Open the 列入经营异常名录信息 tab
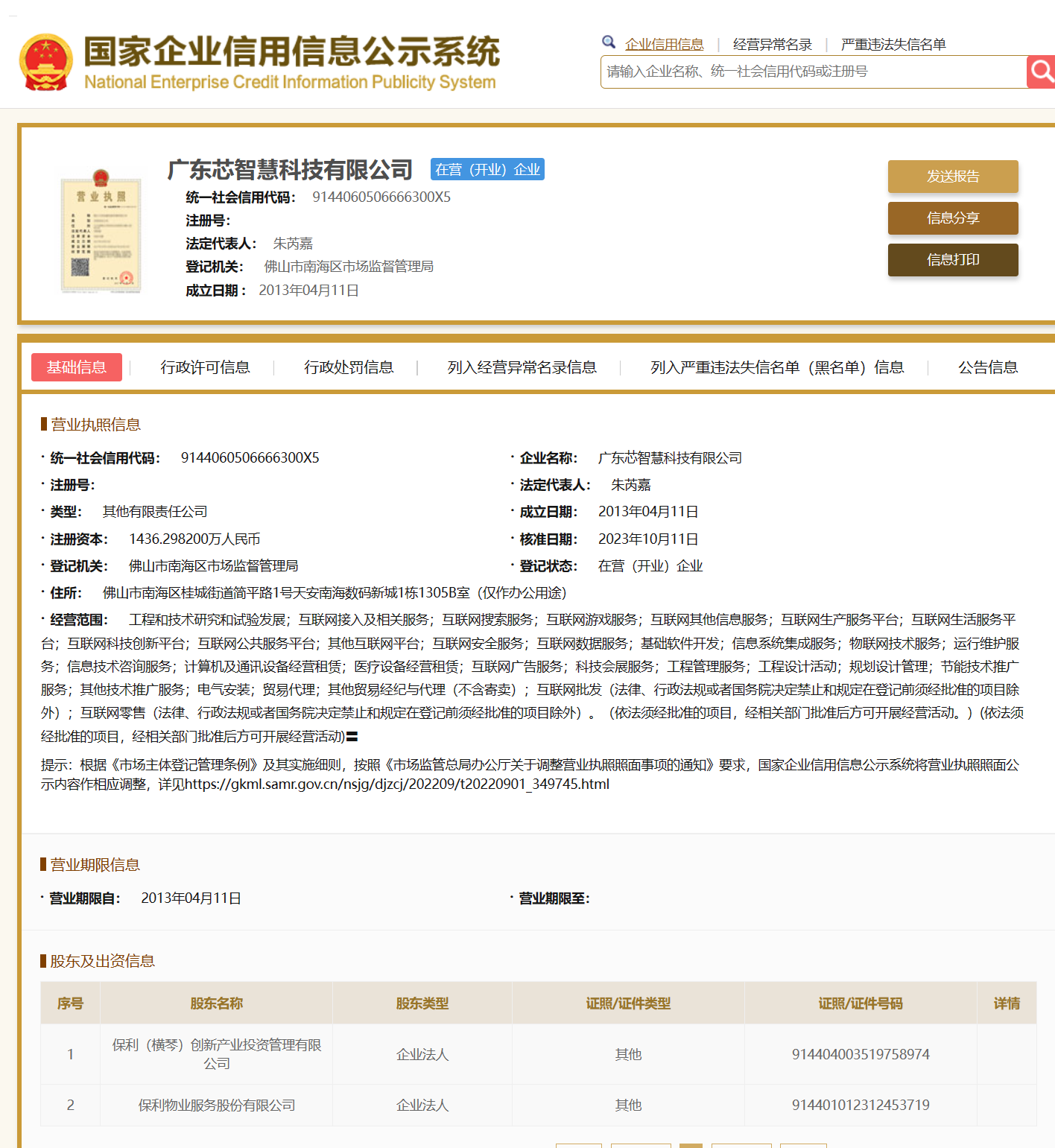Screen dimensions: 1055x1148 point(521,367)
